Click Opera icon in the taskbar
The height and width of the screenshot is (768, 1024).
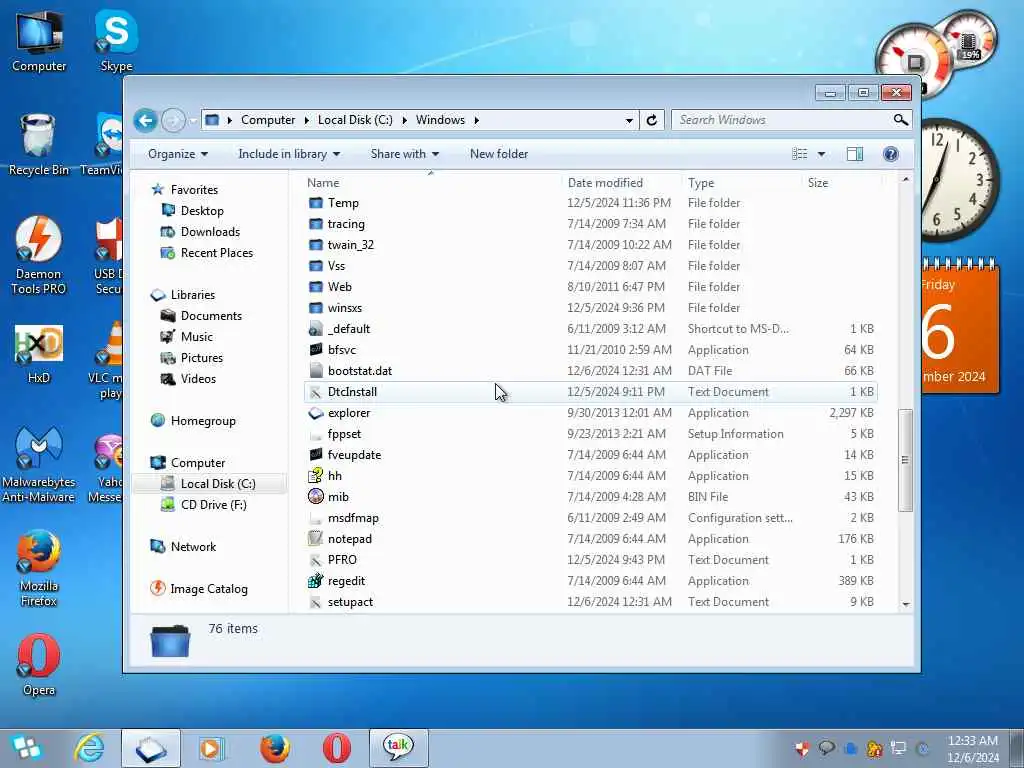[337, 748]
